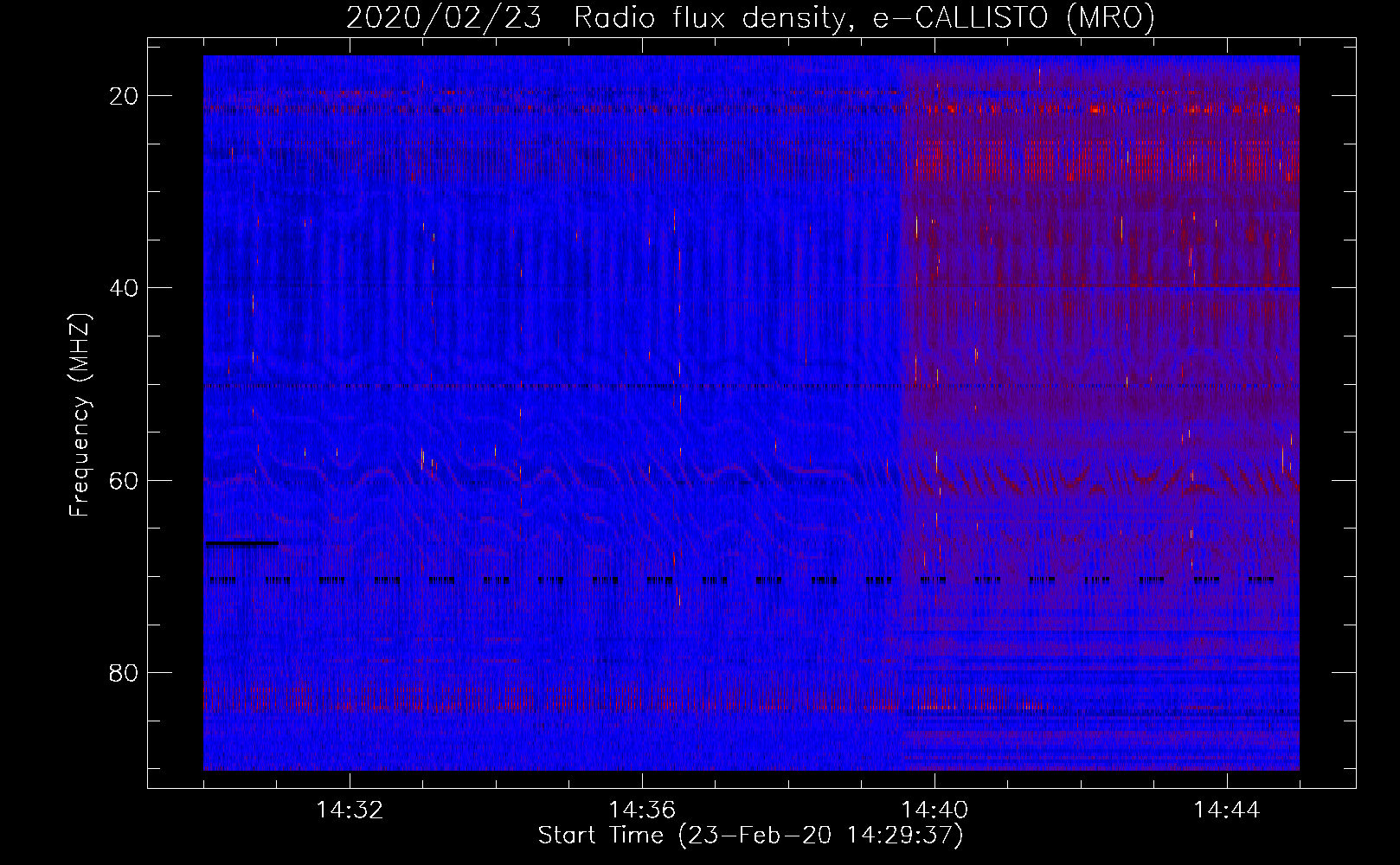This screenshot has width=1400, height=865.
Task: Click the 'Frequency (MHZ)' y-axis label
Action: 80,416
